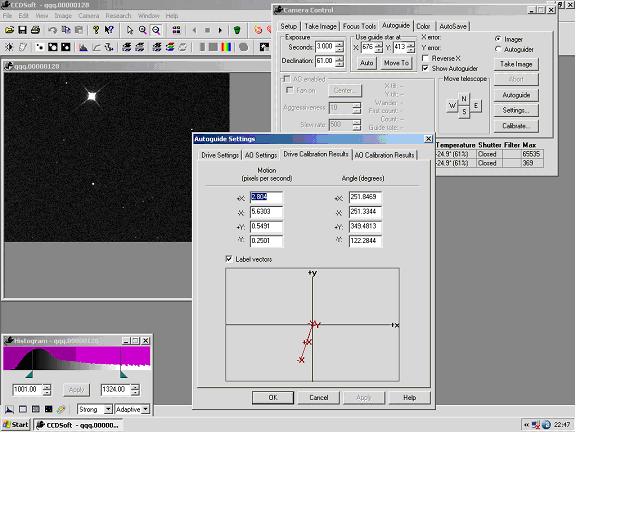This screenshot has width=640, height=512.
Task: Click the +X Motion field showing 2.804
Action: [266, 198]
